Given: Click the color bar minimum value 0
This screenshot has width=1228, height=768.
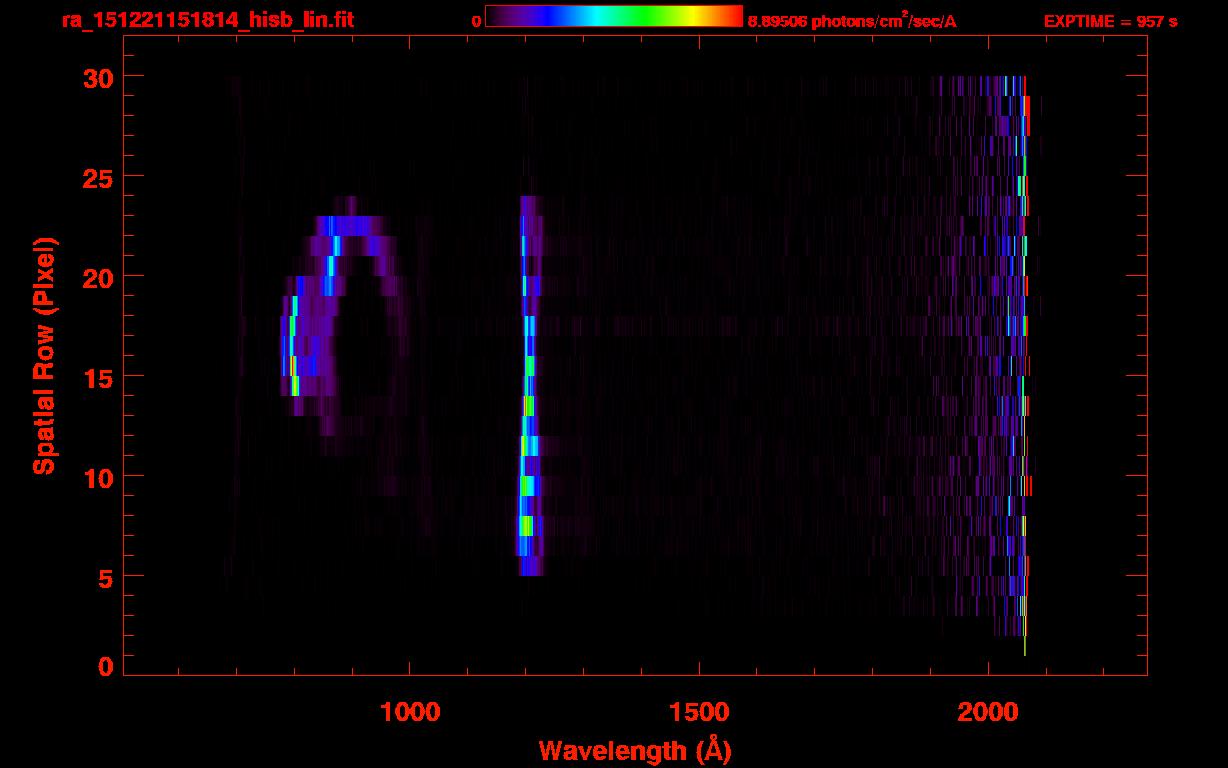Looking at the screenshot, I should point(476,21).
